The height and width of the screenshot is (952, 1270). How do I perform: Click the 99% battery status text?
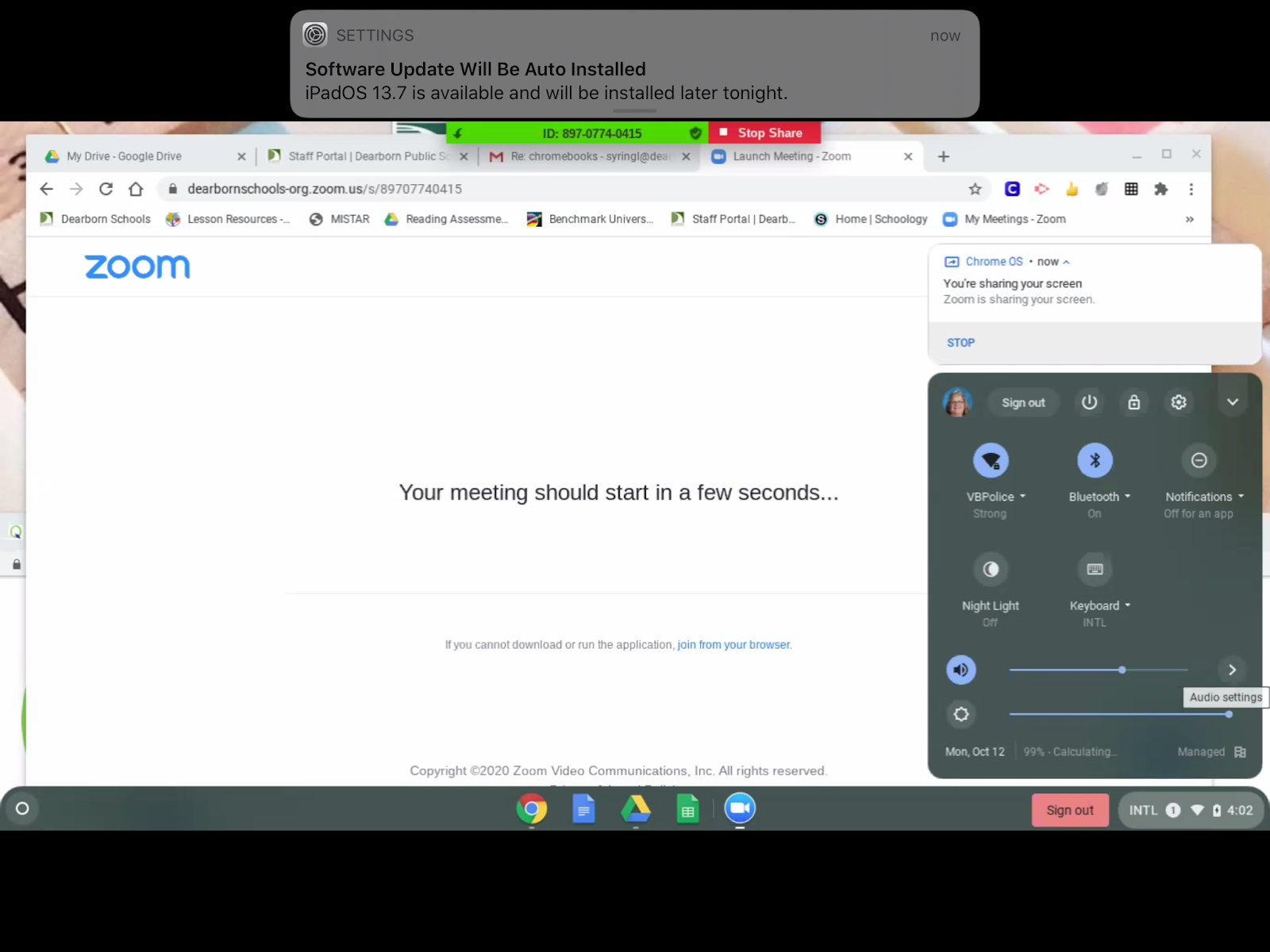pyautogui.click(x=1070, y=751)
